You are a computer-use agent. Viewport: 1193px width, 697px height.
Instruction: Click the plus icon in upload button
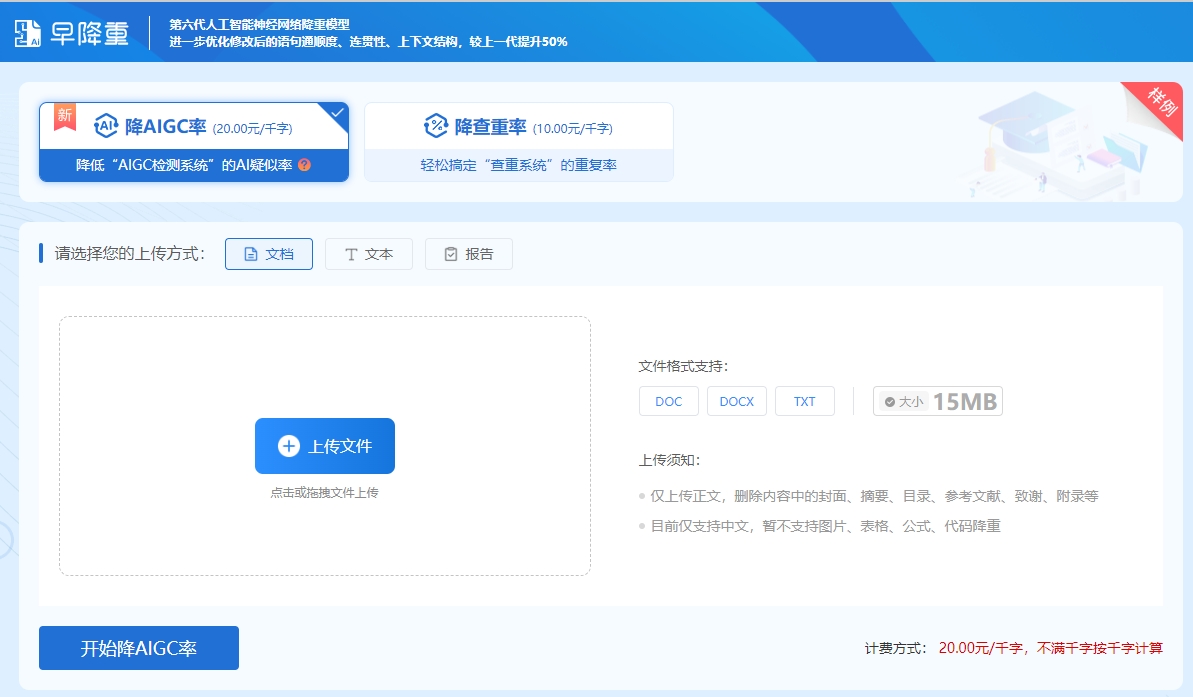(x=289, y=446)
